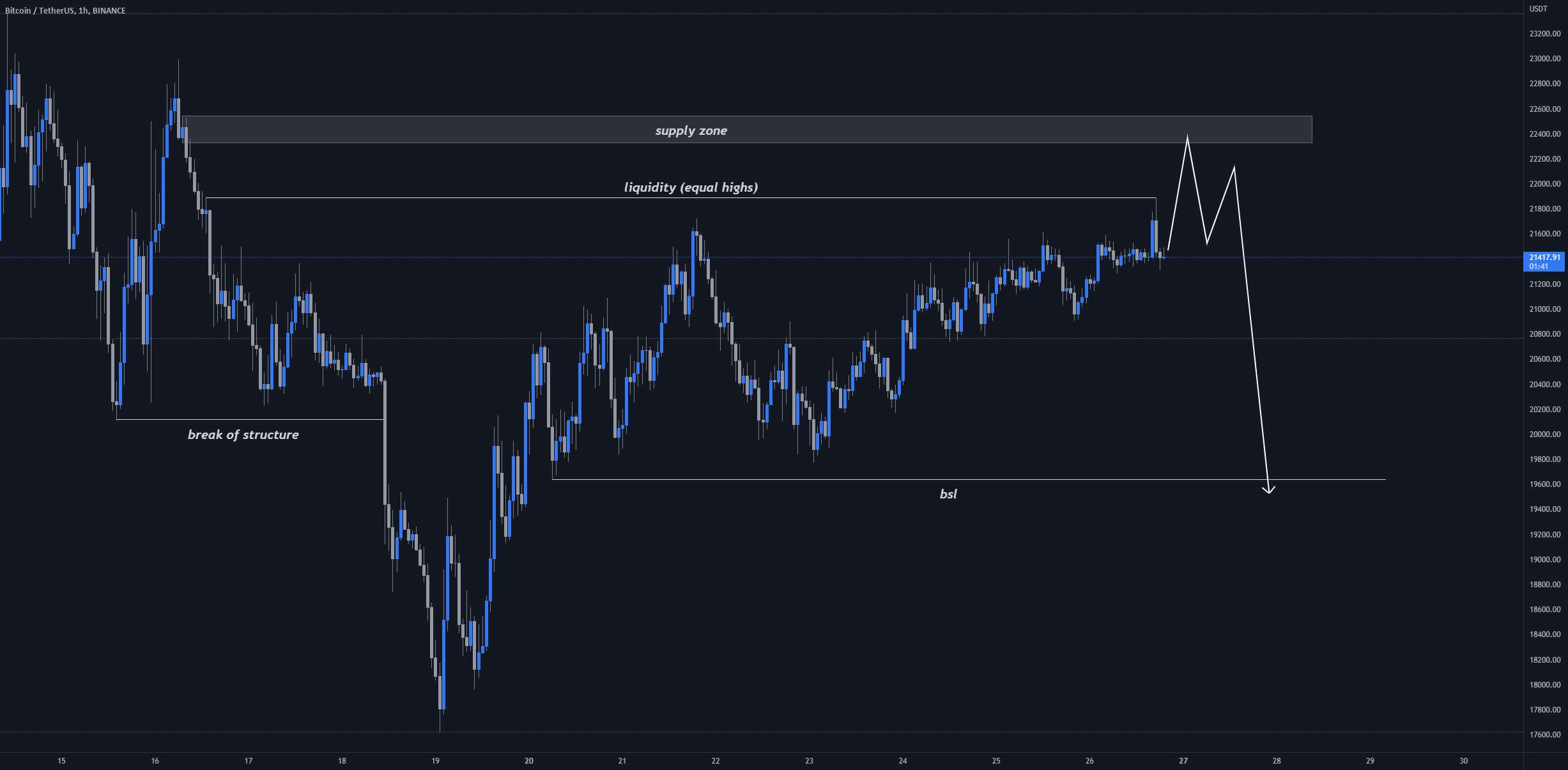Screen dimensions: 1568x770
Task: Click the 20600.00 price axis label
Action: tap(1545, 359)
